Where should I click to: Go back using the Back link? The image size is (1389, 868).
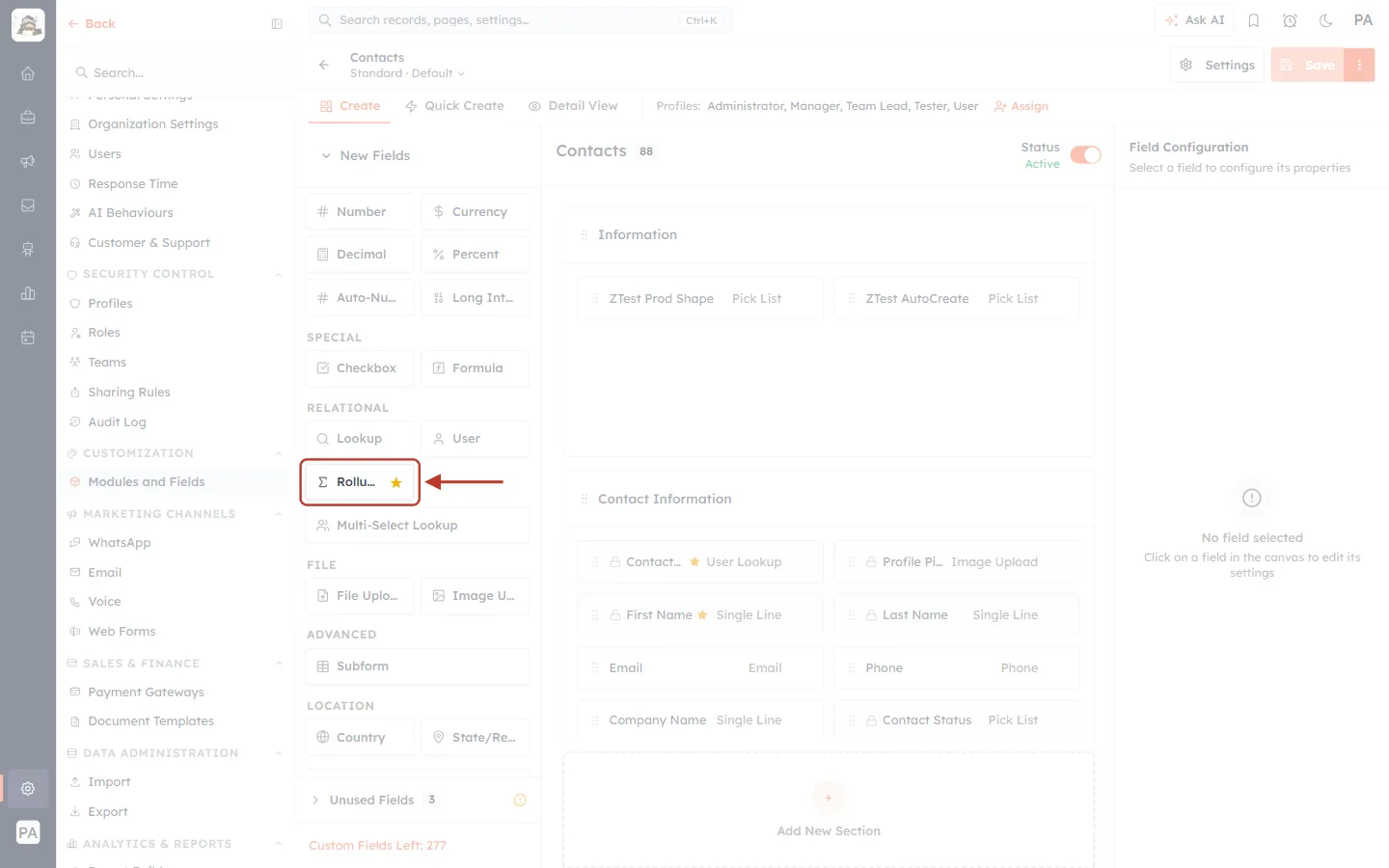[x=92, y=24]
